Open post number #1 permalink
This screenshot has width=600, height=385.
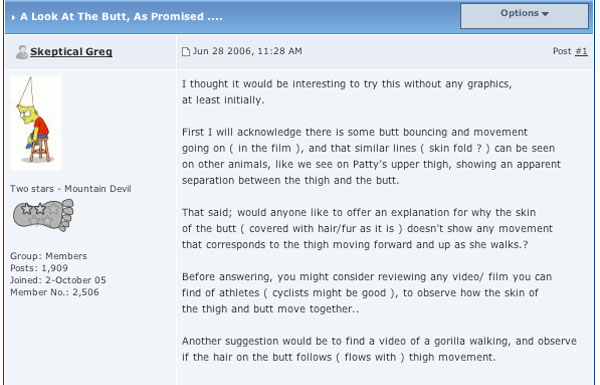coord(581,51)
